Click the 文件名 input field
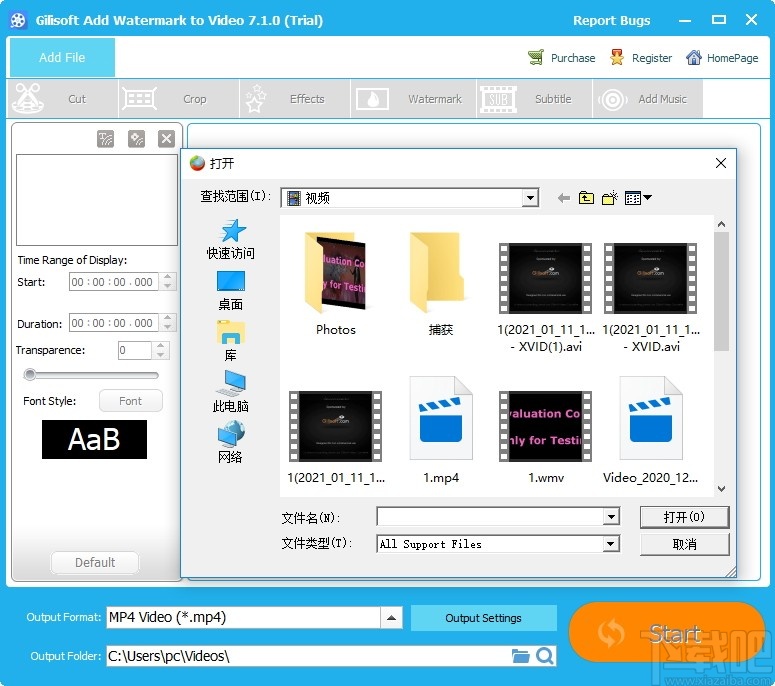 click(490, 517)
